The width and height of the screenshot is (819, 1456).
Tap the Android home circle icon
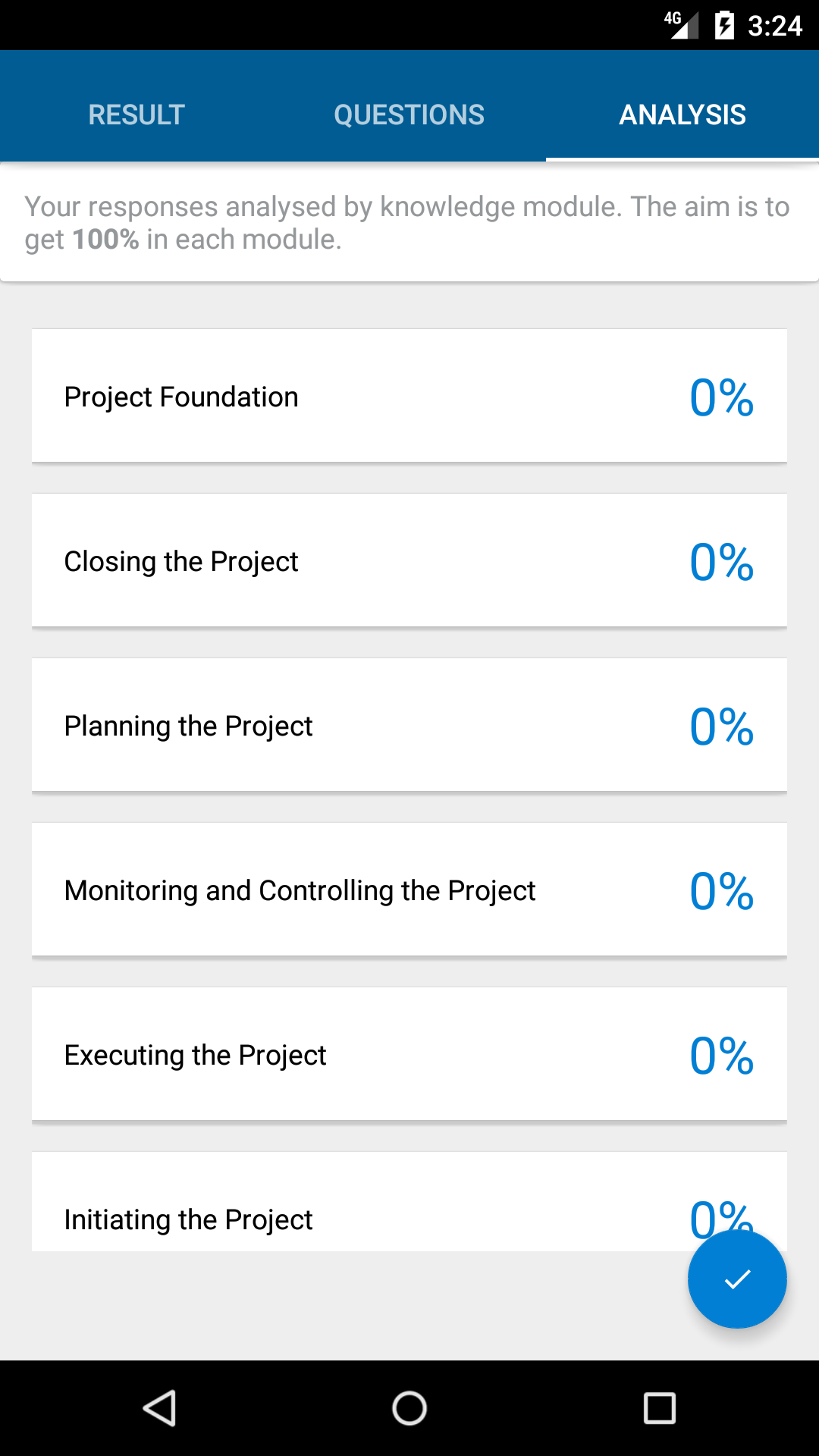(x=409, y=1408)
